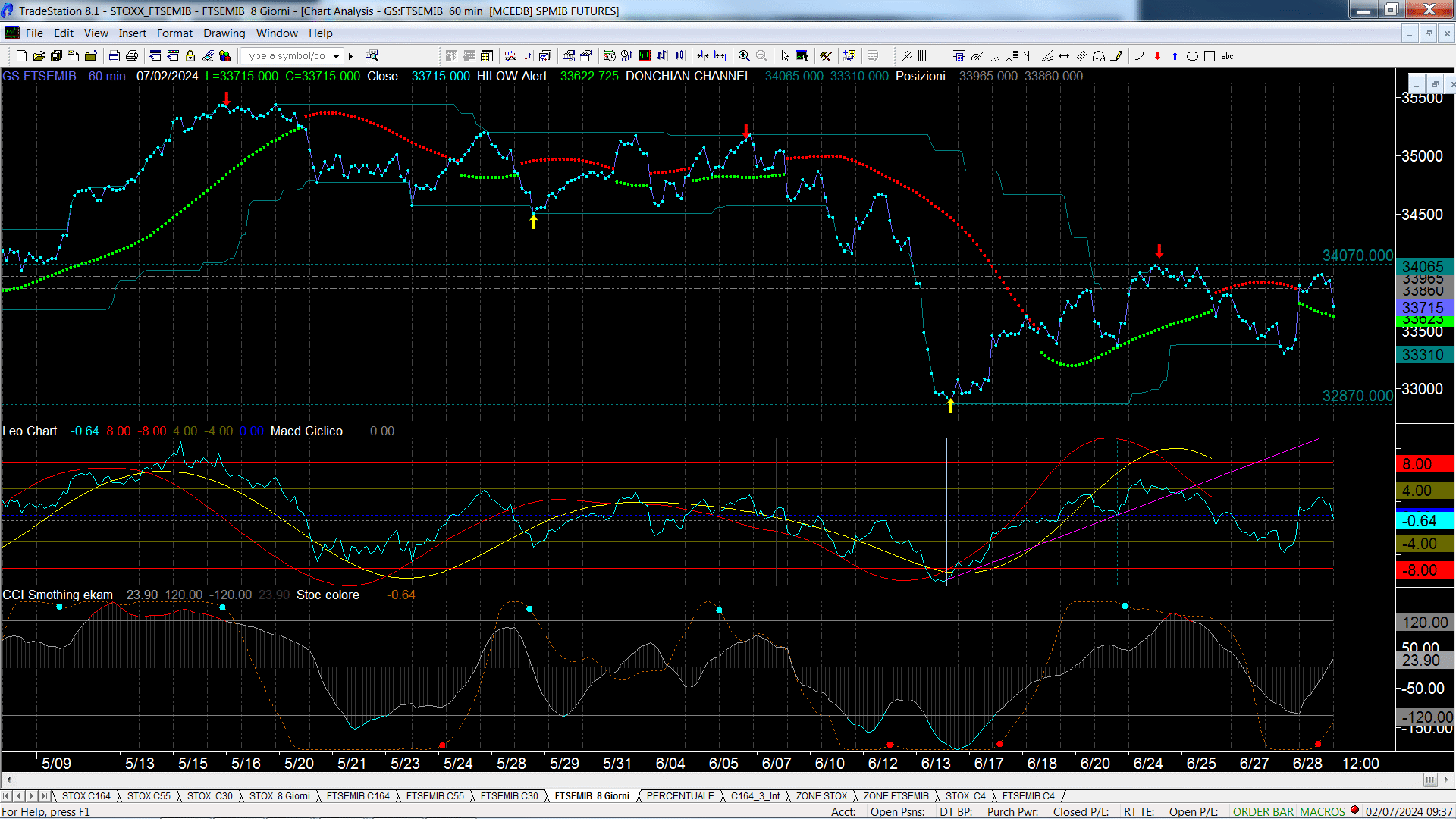Screen dimensions: 1456x819
Task: Open the Insert menu
Action: [x=133, y=33]
